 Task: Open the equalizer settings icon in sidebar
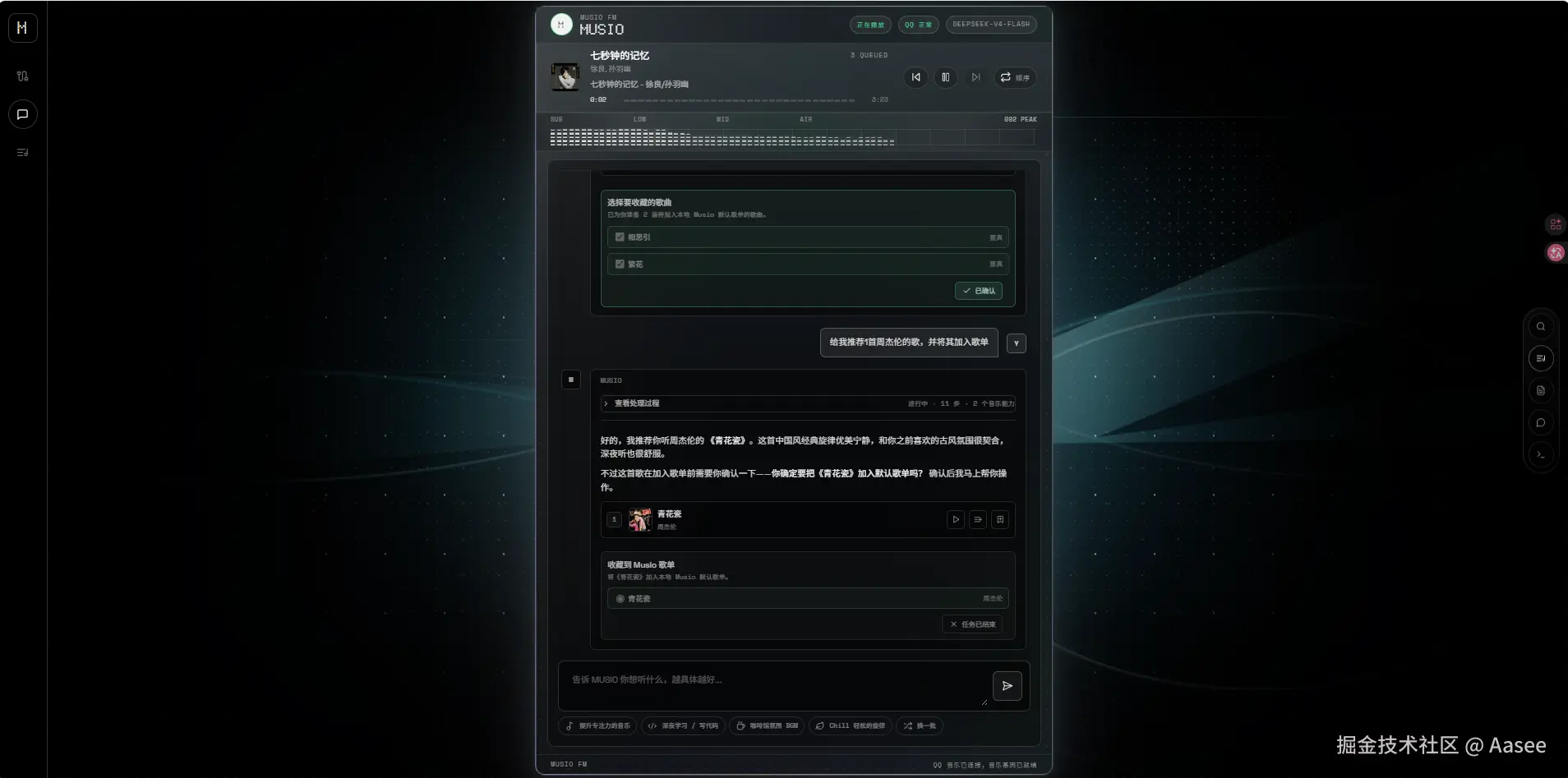tap(22, 76)
